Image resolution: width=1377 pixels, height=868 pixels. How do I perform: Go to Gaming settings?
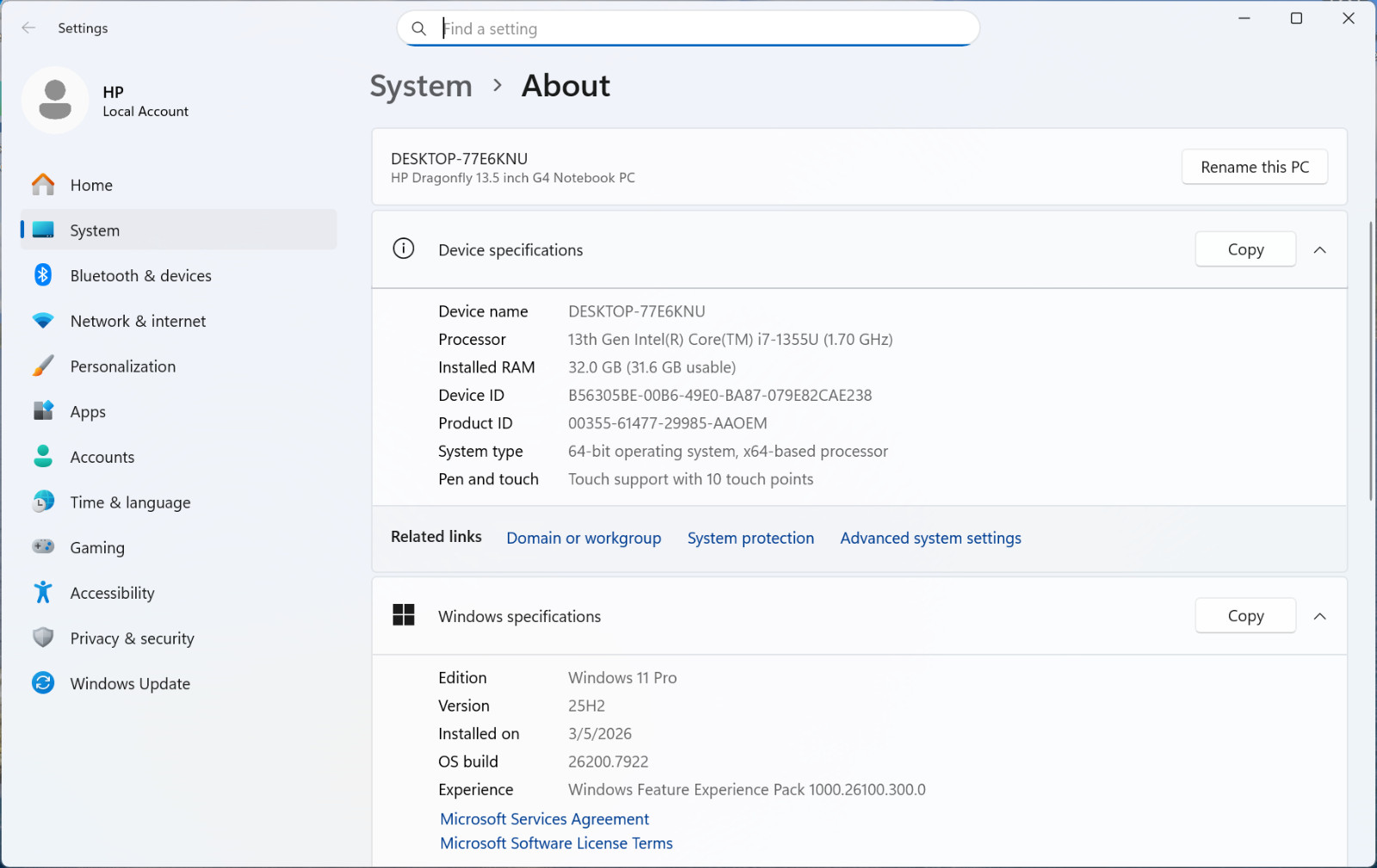[178, 547]
